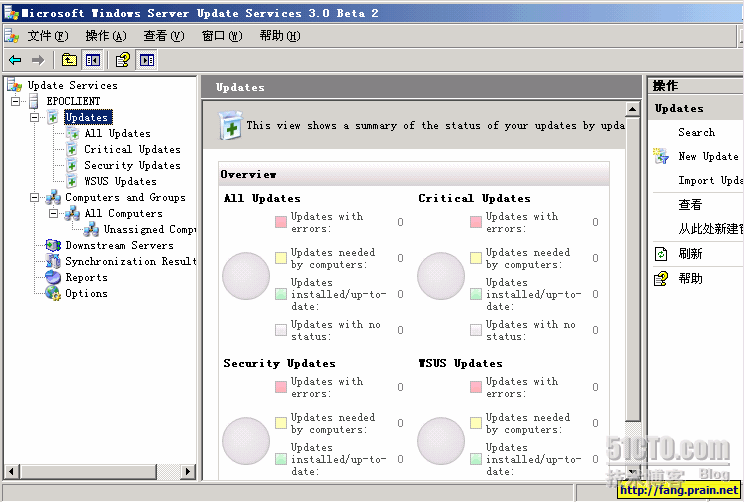Click the help icon in actions pane
Image resolution: width=744 pixels, height=502 pixels.
pyautogui.click(x=661, y=279)
